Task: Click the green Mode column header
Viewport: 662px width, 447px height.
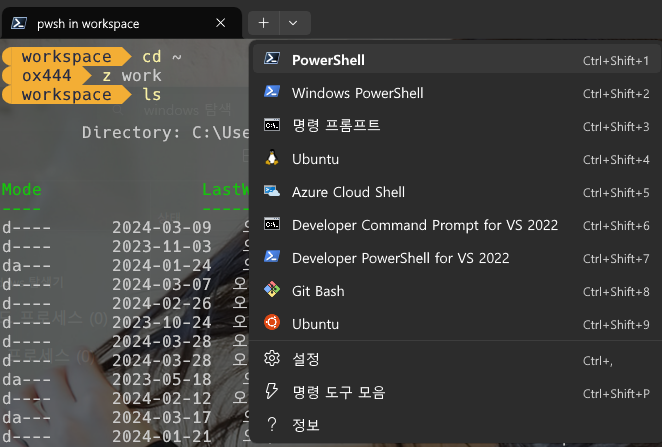Action: pos(22,190)
